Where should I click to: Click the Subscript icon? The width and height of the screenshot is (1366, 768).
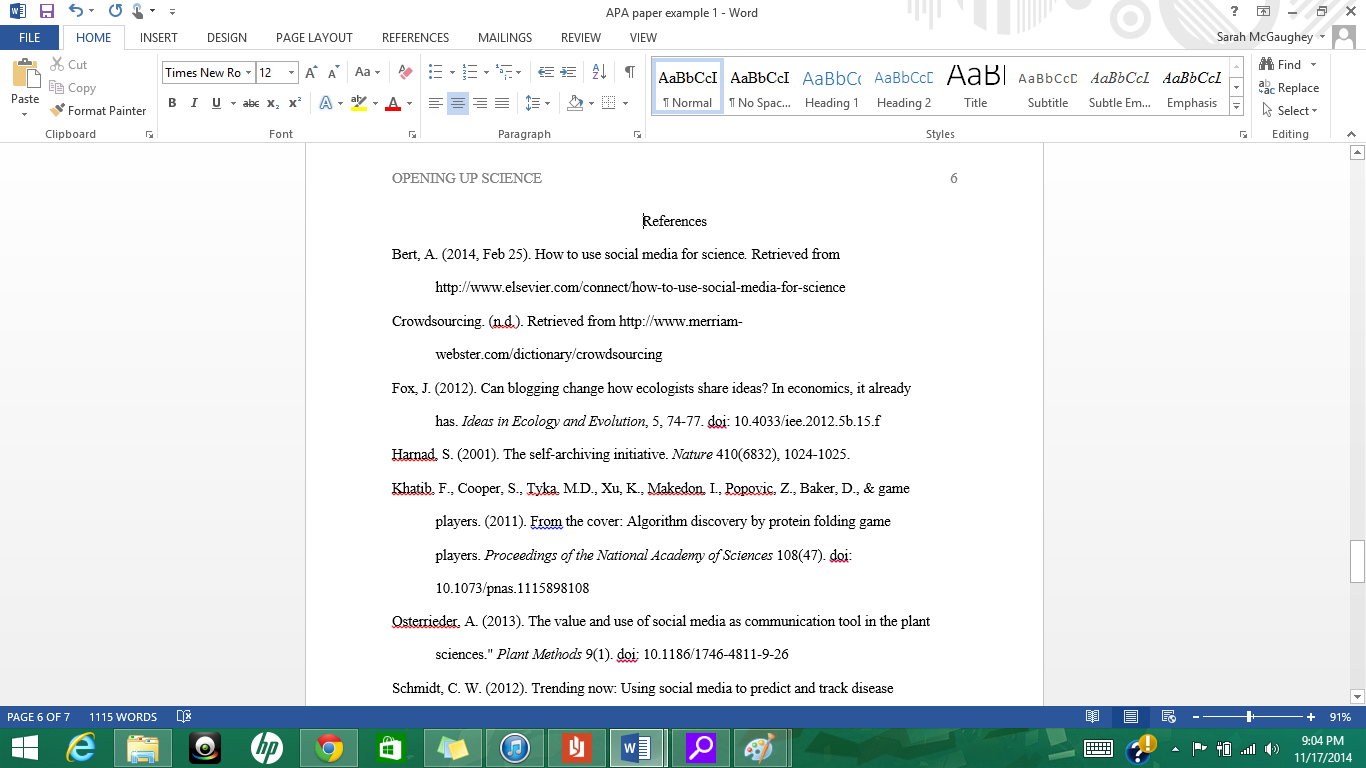[271, 103]
